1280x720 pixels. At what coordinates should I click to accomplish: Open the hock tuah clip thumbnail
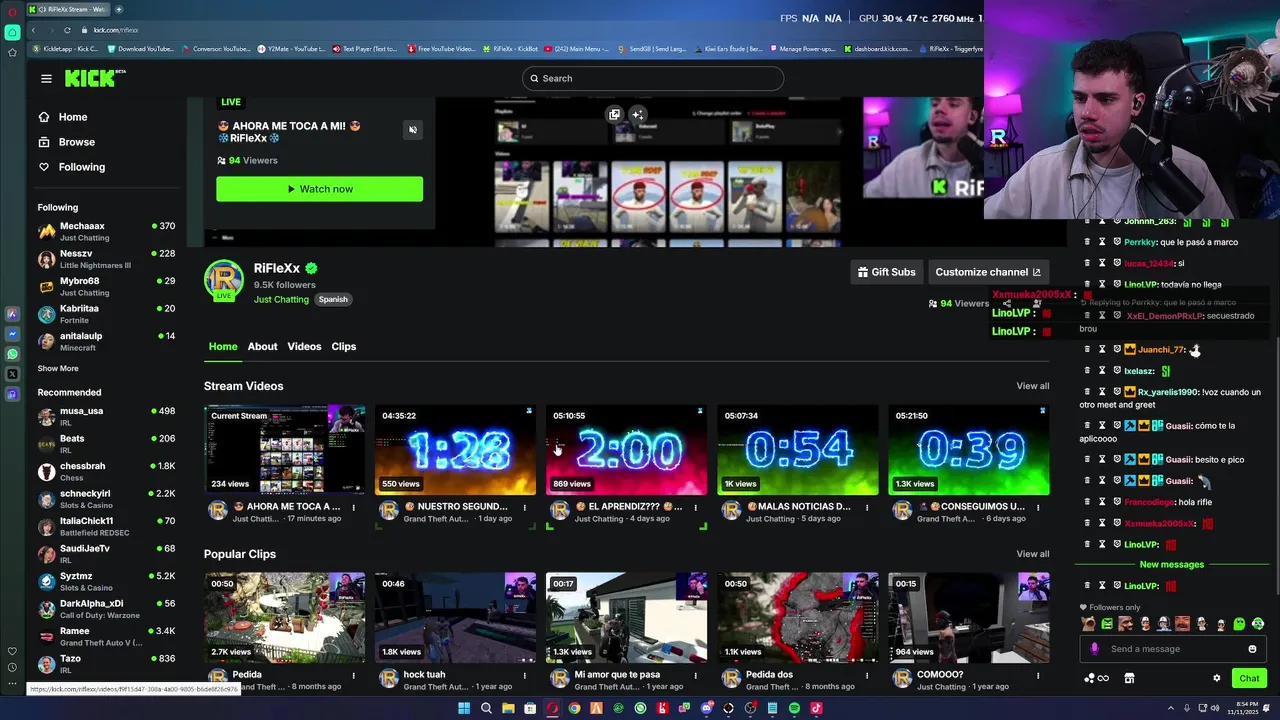(x=456, y=617)
